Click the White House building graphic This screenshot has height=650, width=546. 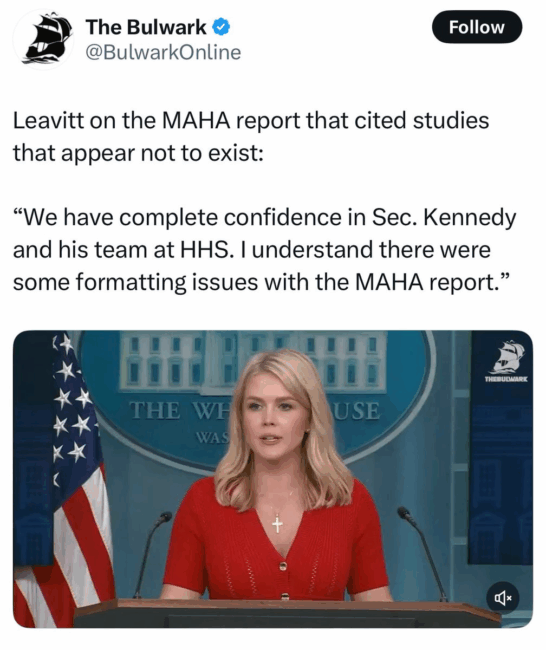click(253, 361)
